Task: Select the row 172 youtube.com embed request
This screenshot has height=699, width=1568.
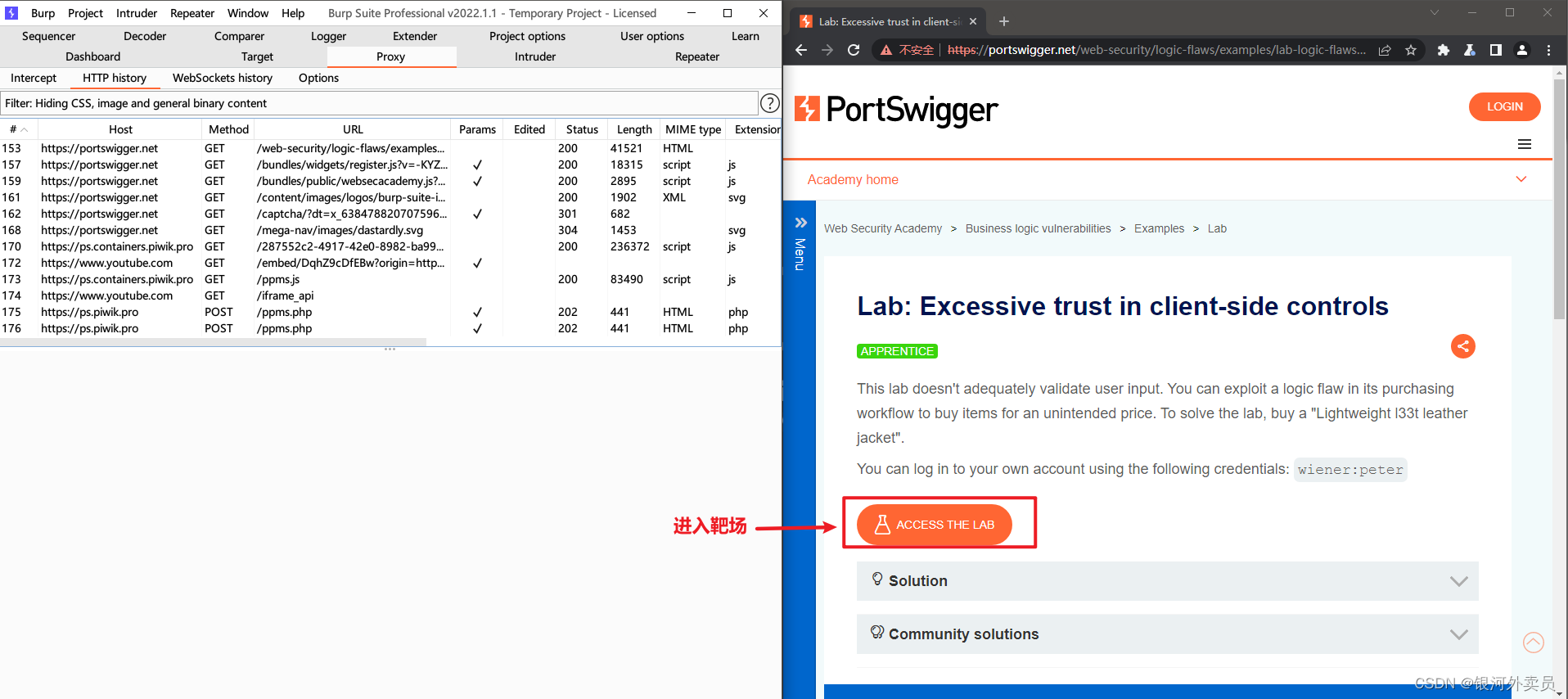Action: click(x=390, y=263)
